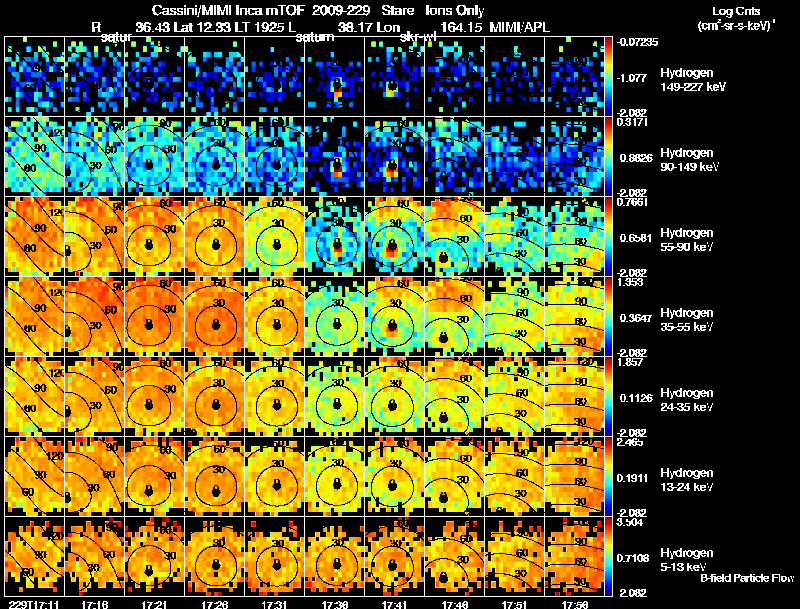
Task: Click the Hydrogen 5-13 keV row label
Action: click(687, 560)
